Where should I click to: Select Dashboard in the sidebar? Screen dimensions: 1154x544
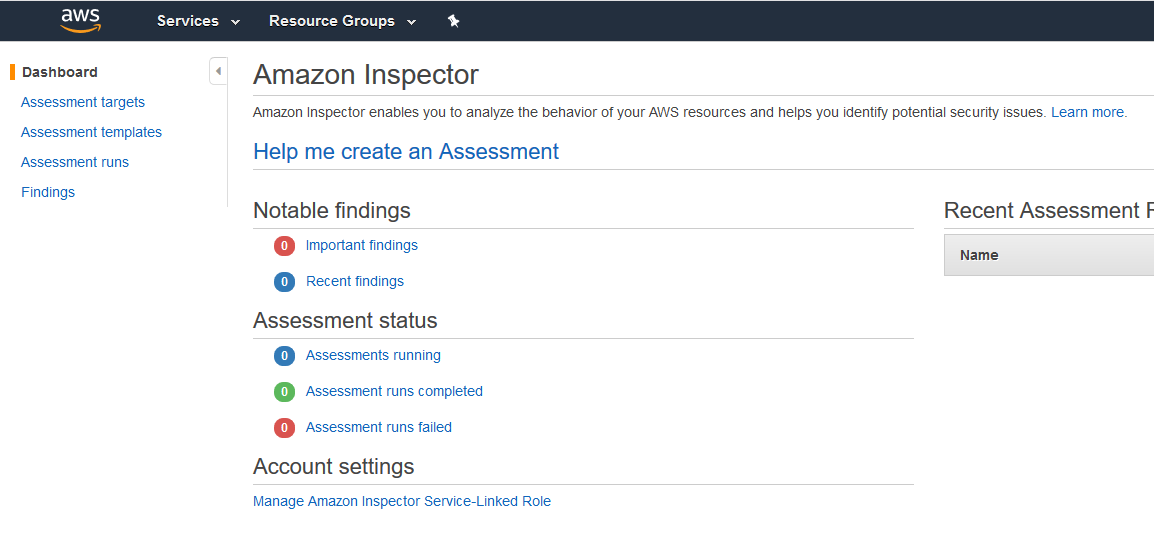tap(60, 72)
